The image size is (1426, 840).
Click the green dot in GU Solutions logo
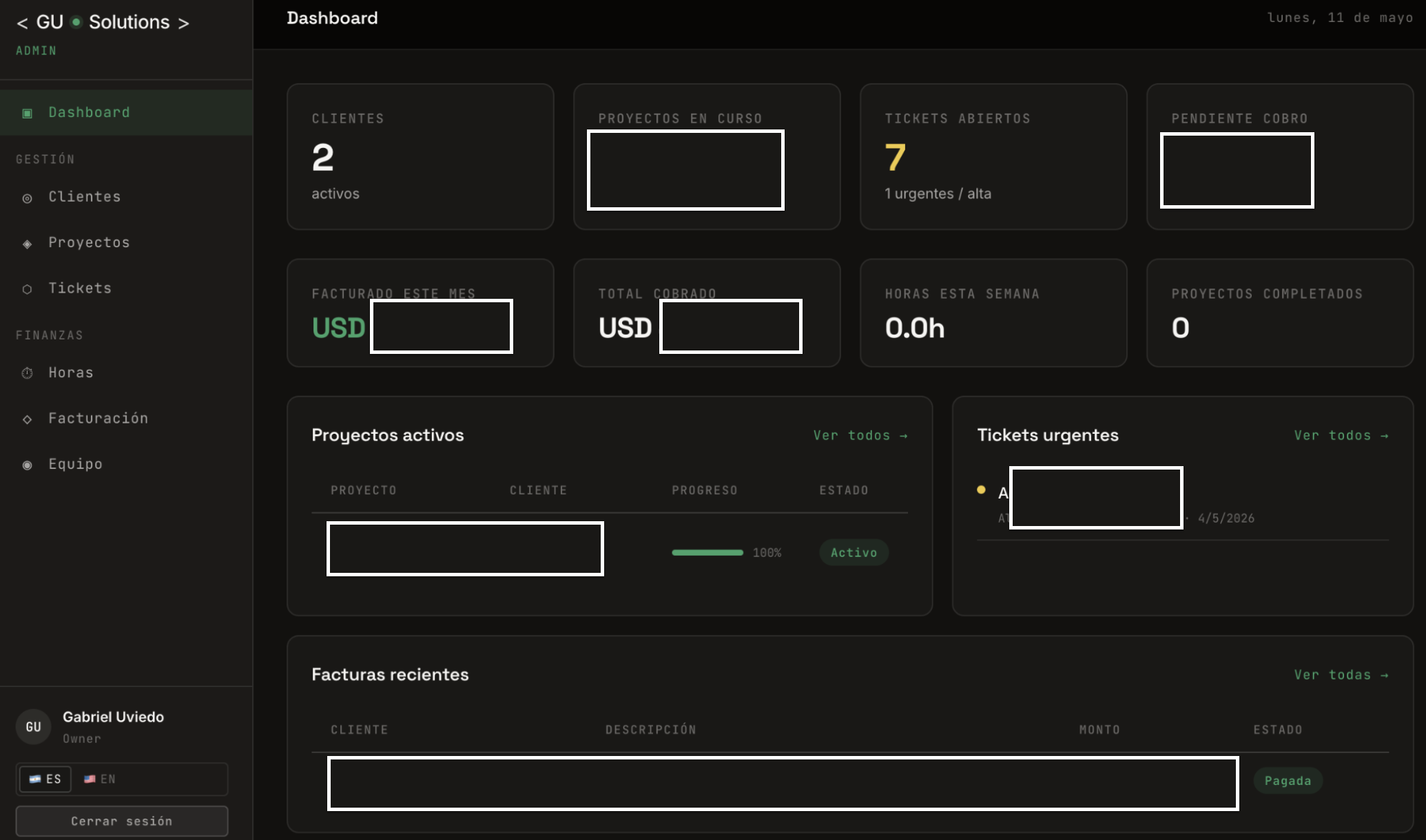(76, 22)
